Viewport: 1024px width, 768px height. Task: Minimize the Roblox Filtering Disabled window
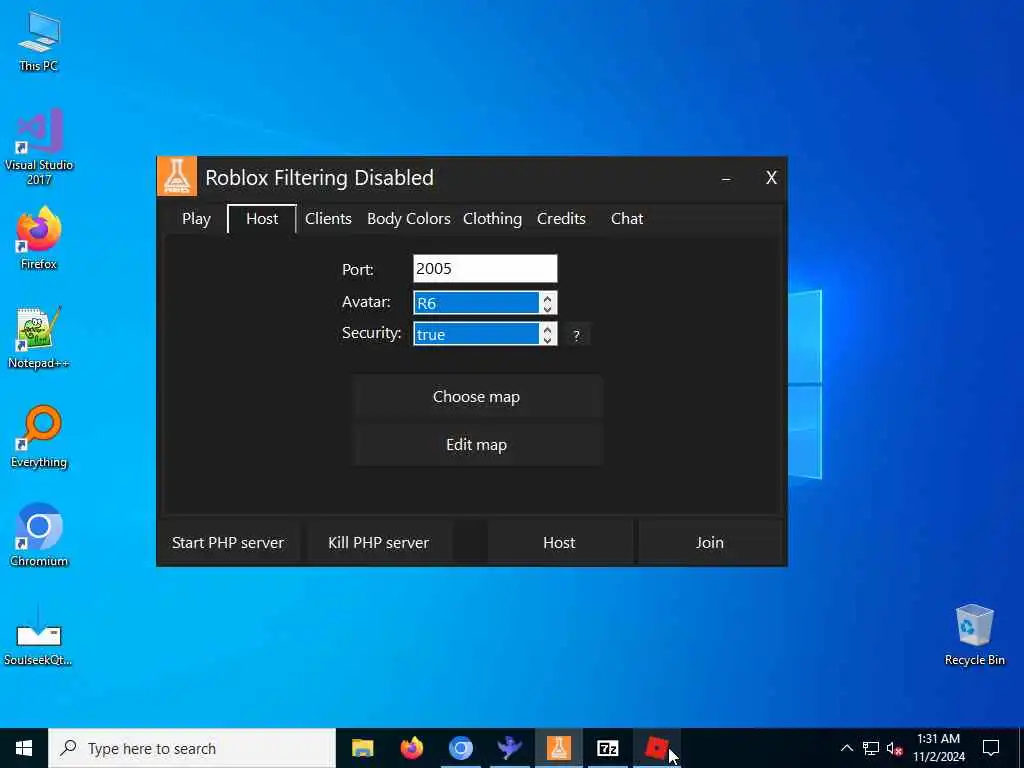[x=726, y=178]
